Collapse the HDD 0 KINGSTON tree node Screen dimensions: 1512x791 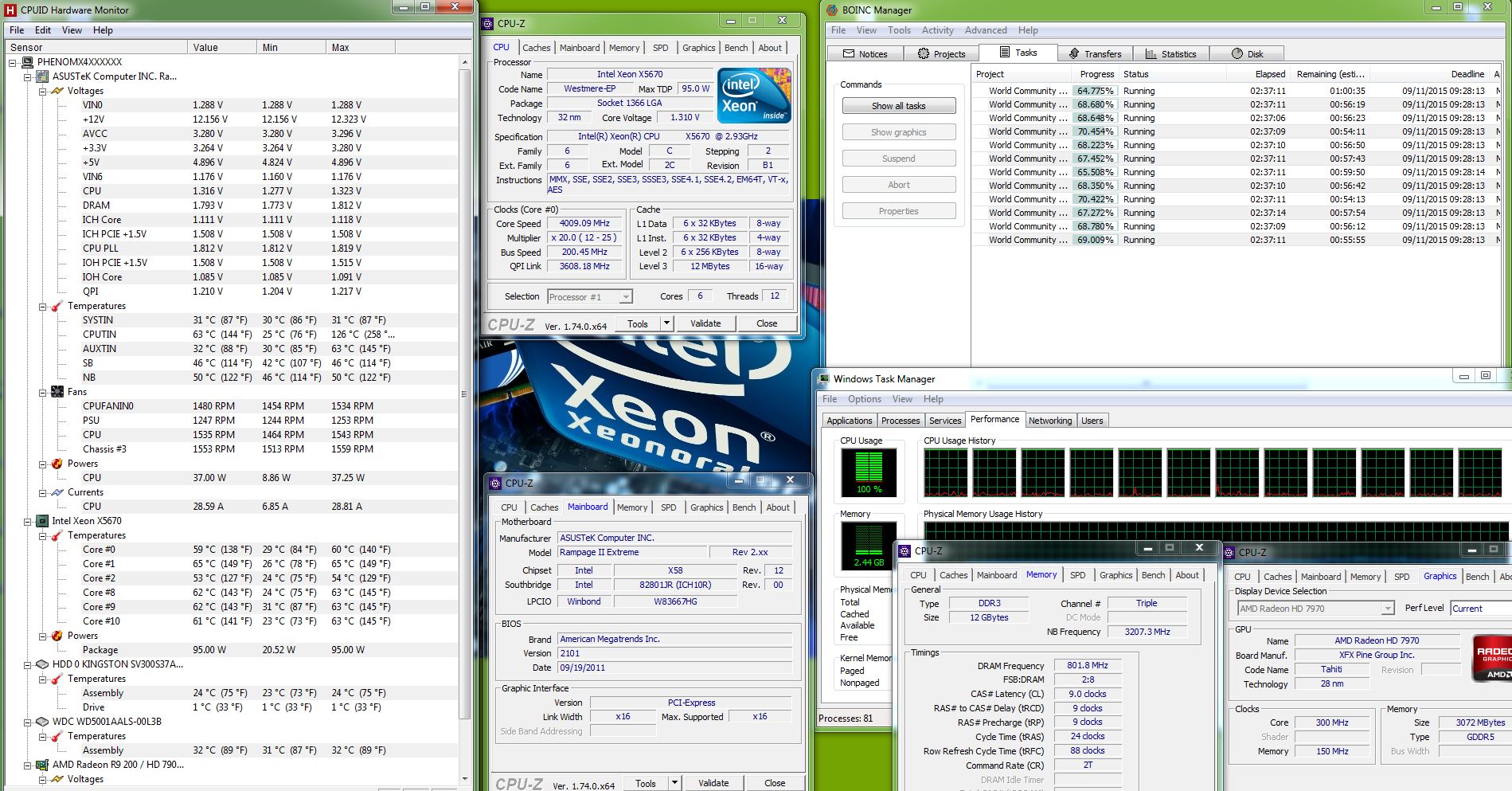[28, 664]
